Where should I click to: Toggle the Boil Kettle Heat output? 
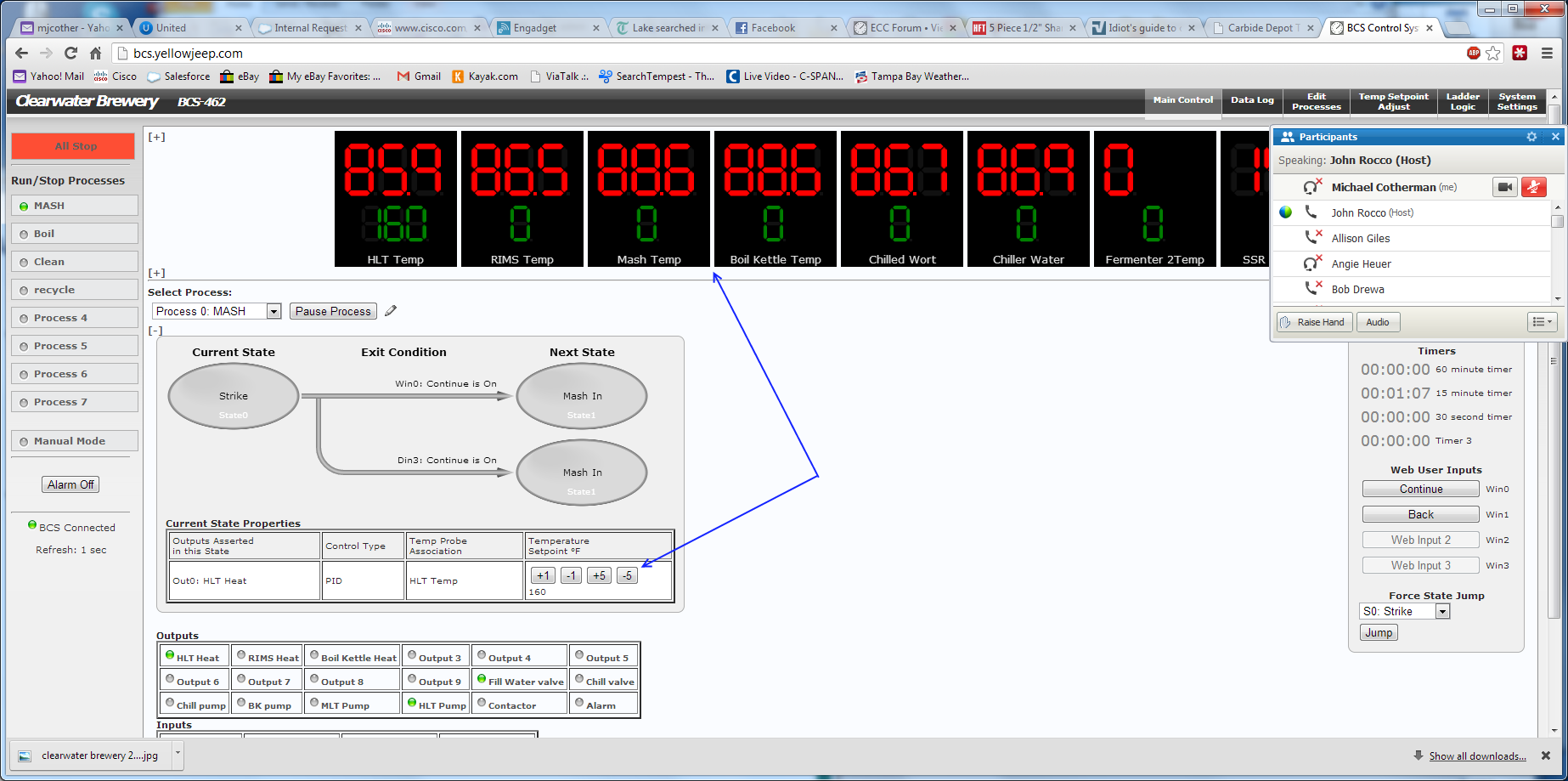353,656
